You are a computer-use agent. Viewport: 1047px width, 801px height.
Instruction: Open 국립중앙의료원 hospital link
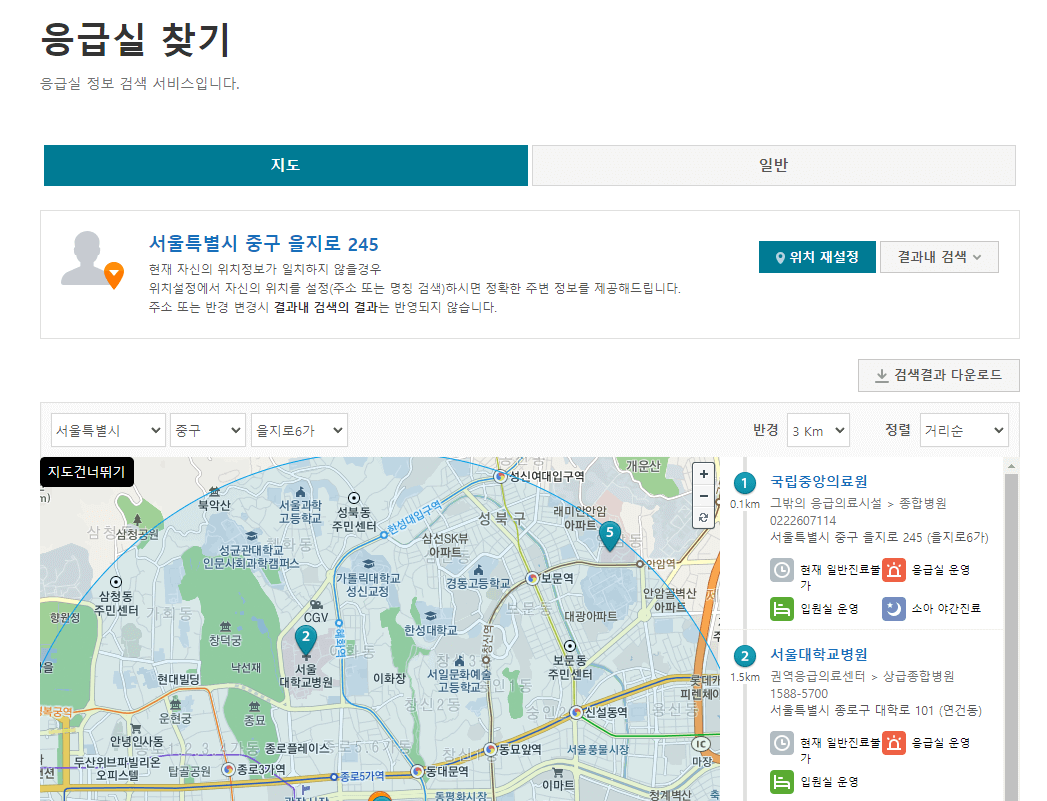819,481
